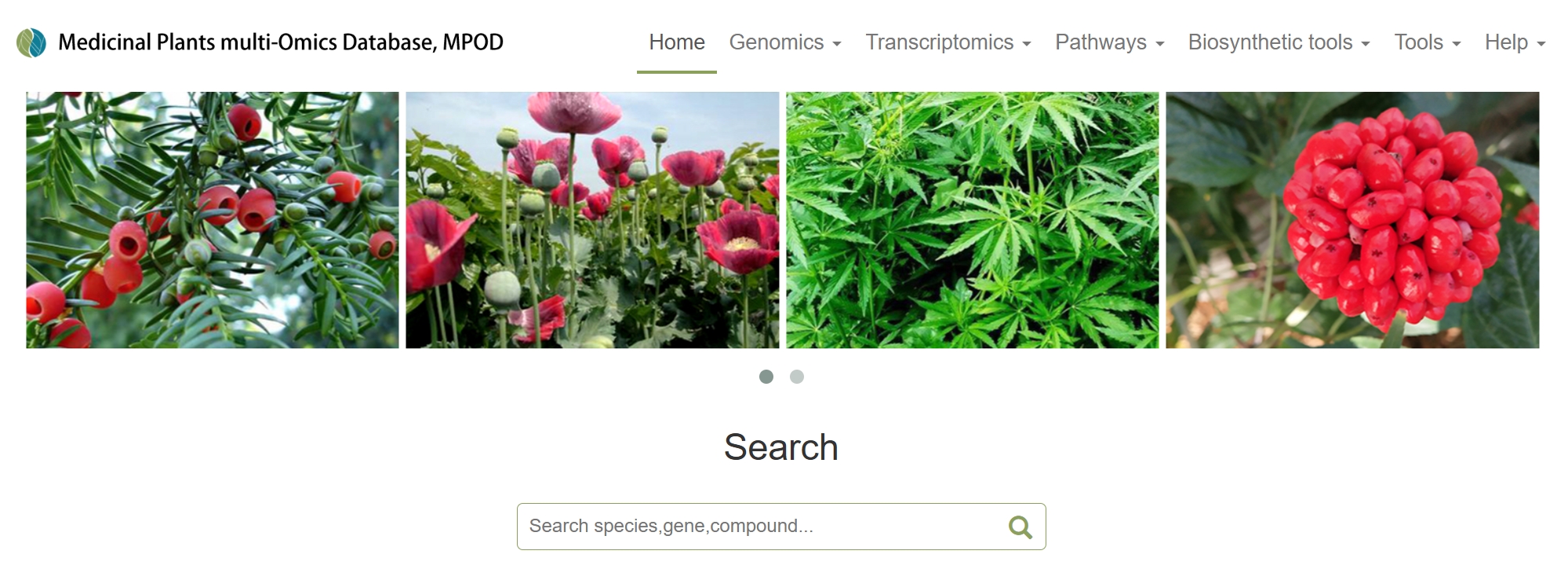The image size is (1568, 587).
Task: Go to the Home tab
Action: pos(677,42)
